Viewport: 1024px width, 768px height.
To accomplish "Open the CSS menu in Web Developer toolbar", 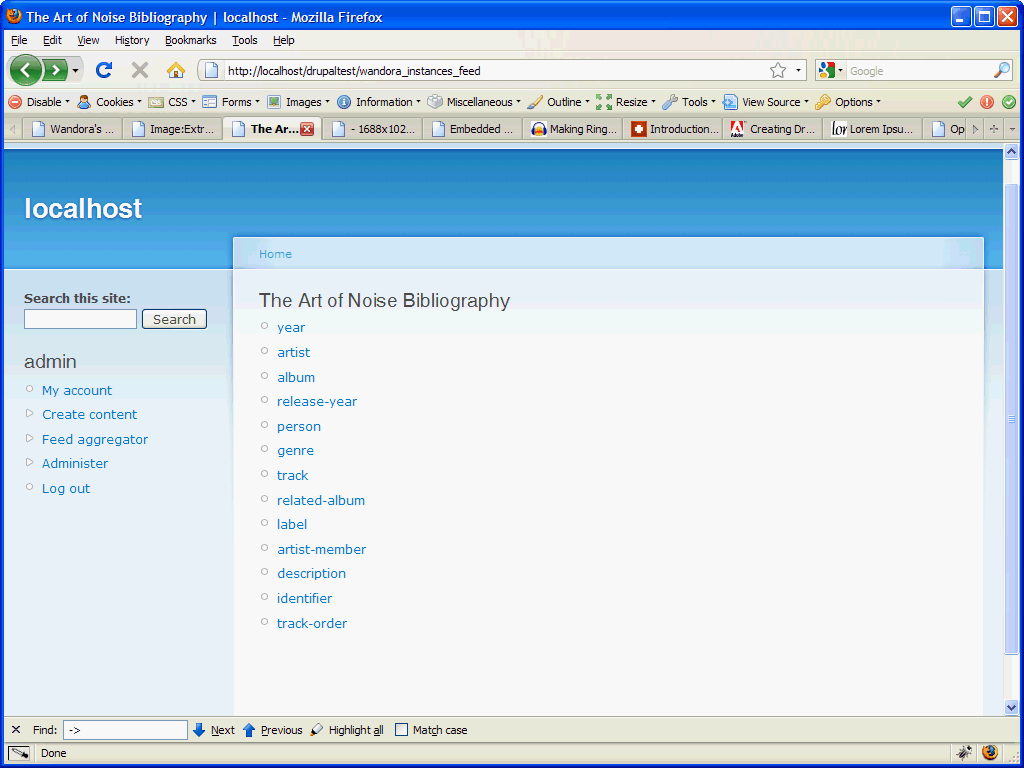I will coord(174,101).
